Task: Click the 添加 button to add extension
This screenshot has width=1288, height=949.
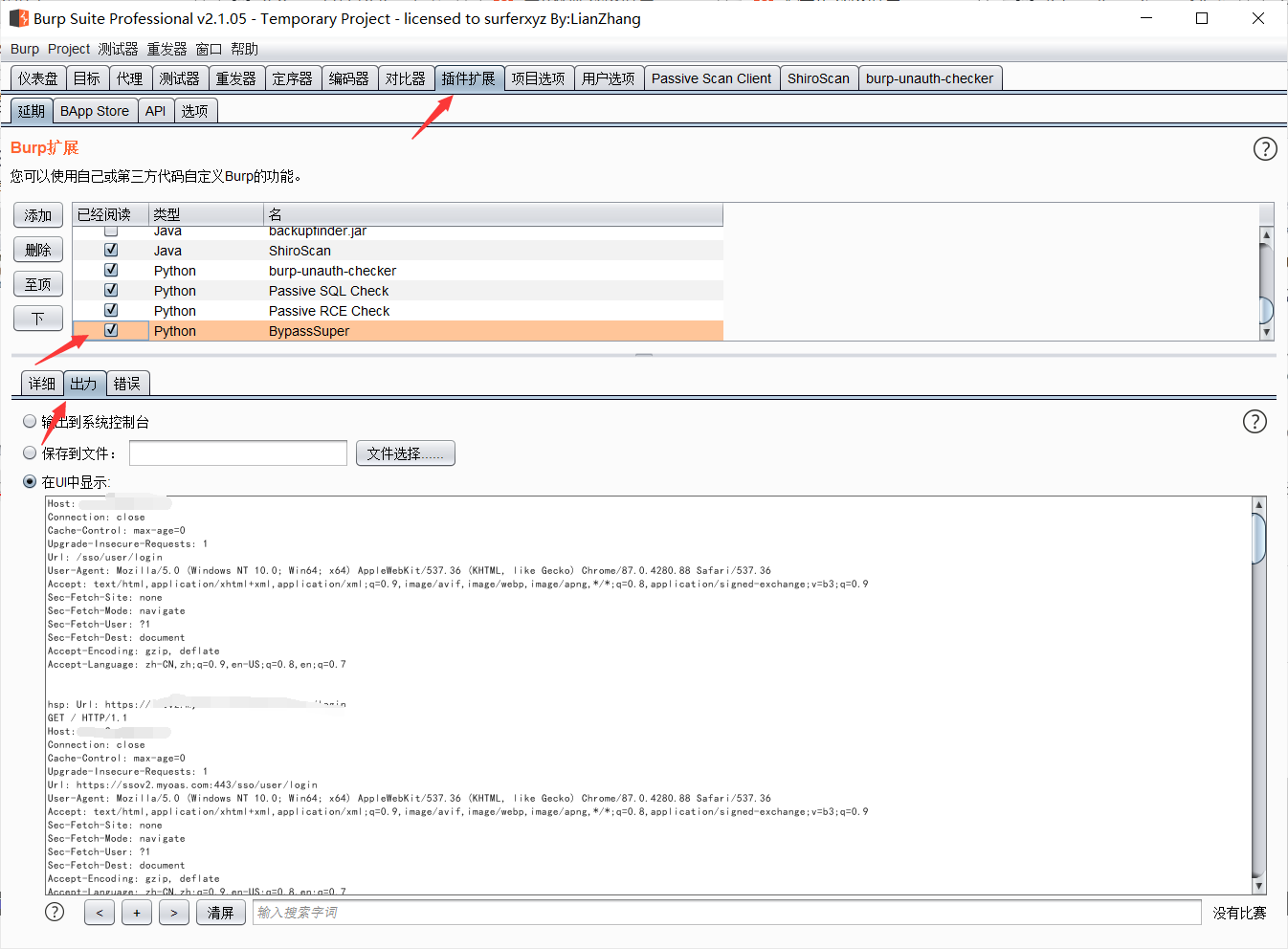Action: [x=38, y=215]
